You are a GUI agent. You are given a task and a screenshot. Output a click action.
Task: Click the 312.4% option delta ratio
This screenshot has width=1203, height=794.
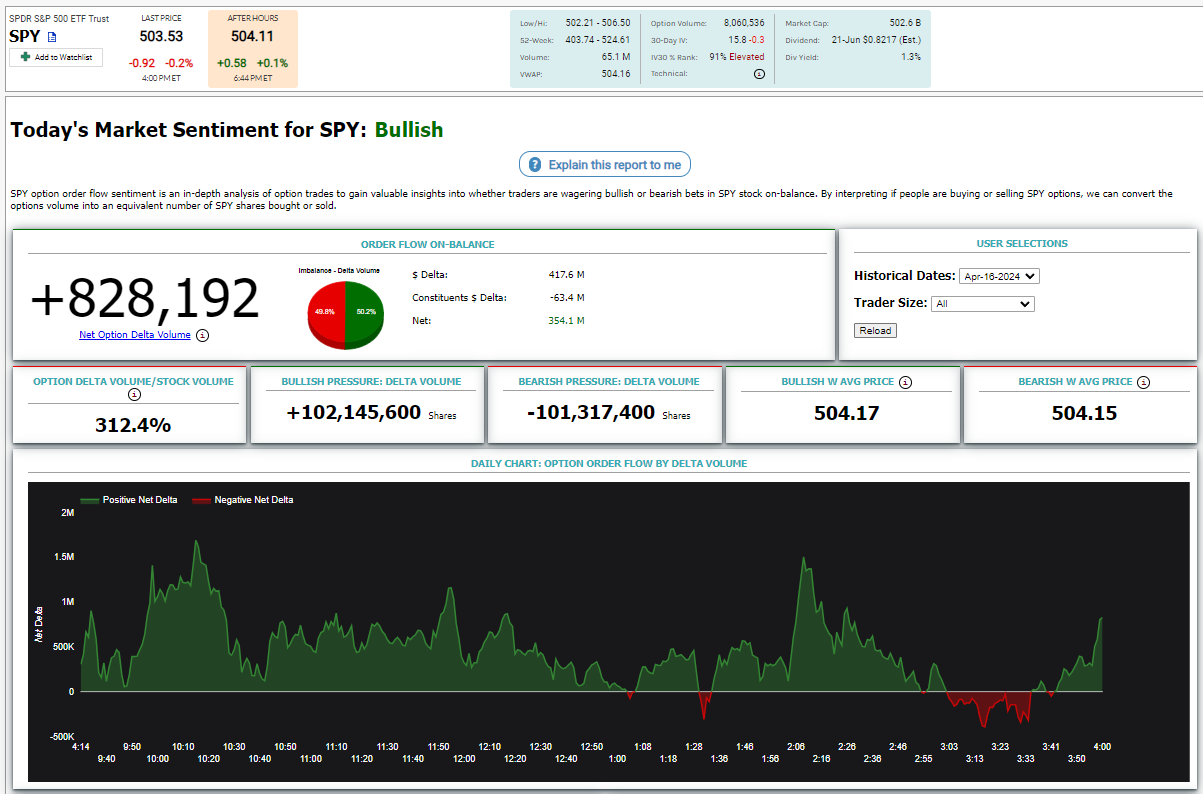[x=133, y=425]
